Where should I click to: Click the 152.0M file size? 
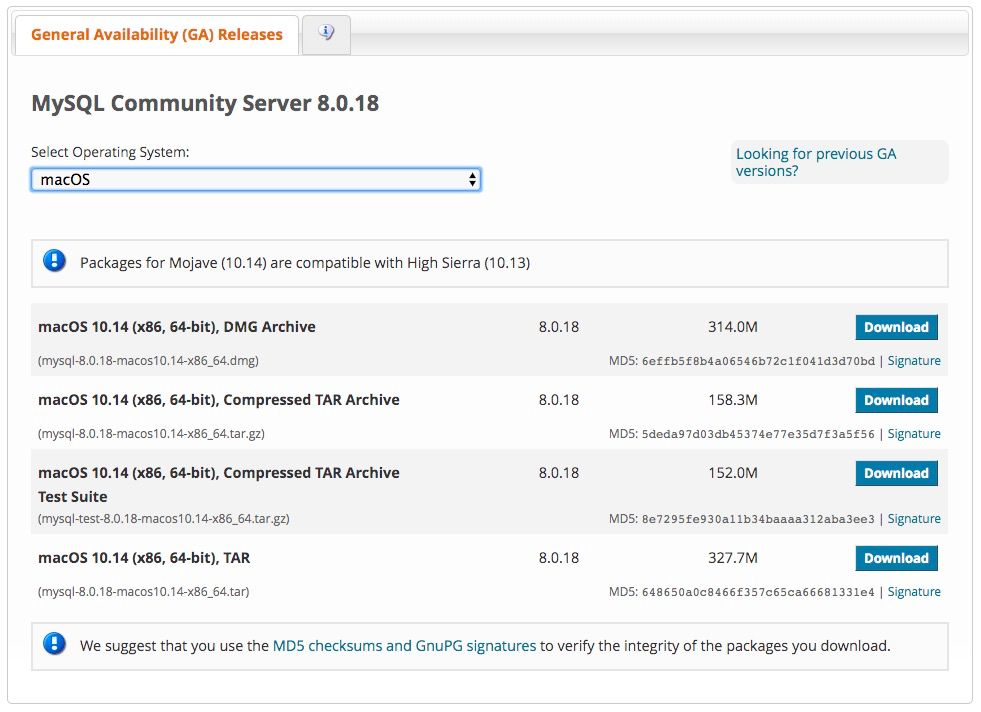point(733,473)
